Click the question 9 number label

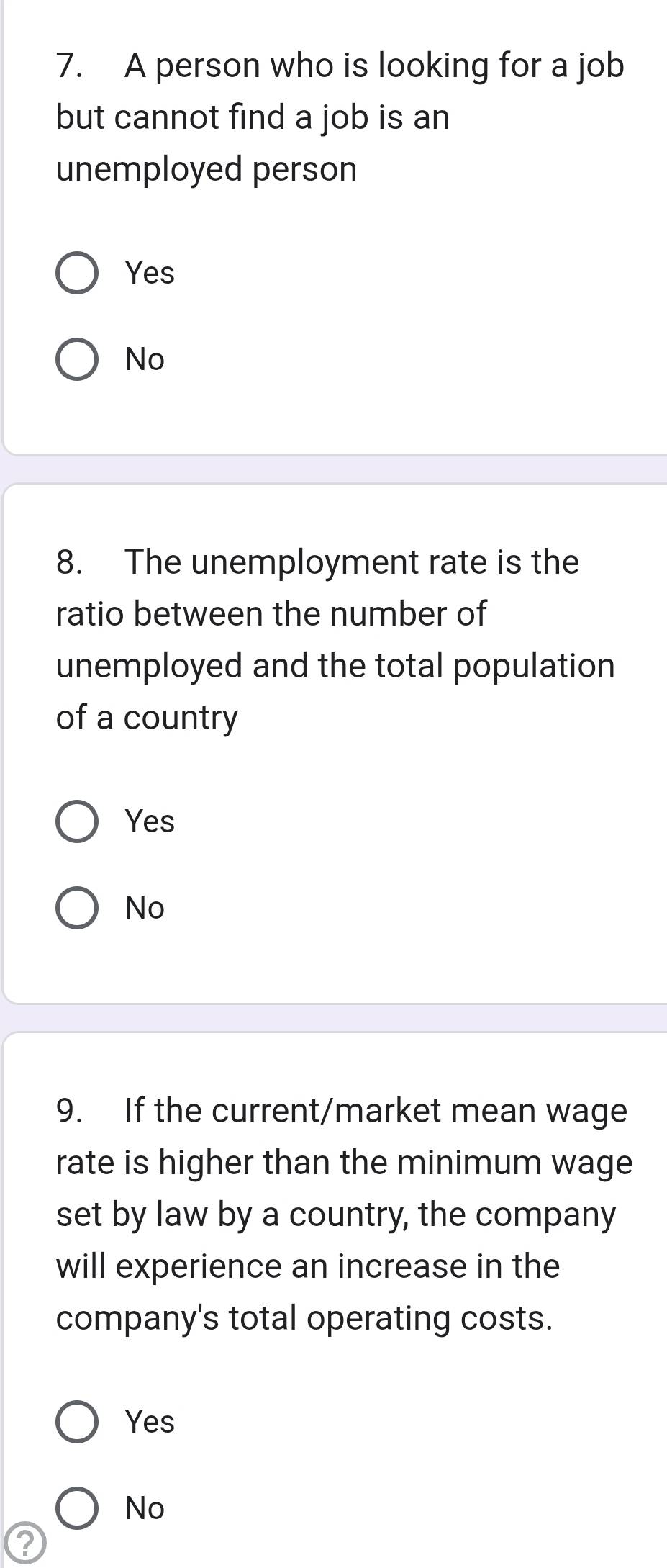(x=68, y=1111)
